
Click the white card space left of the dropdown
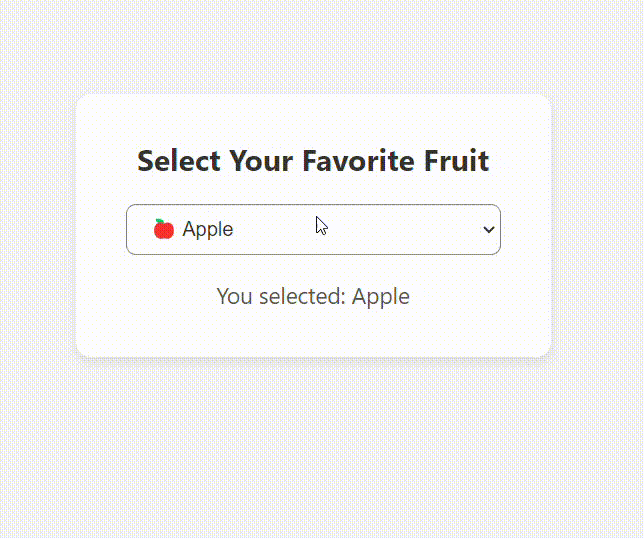click(101, 229)
